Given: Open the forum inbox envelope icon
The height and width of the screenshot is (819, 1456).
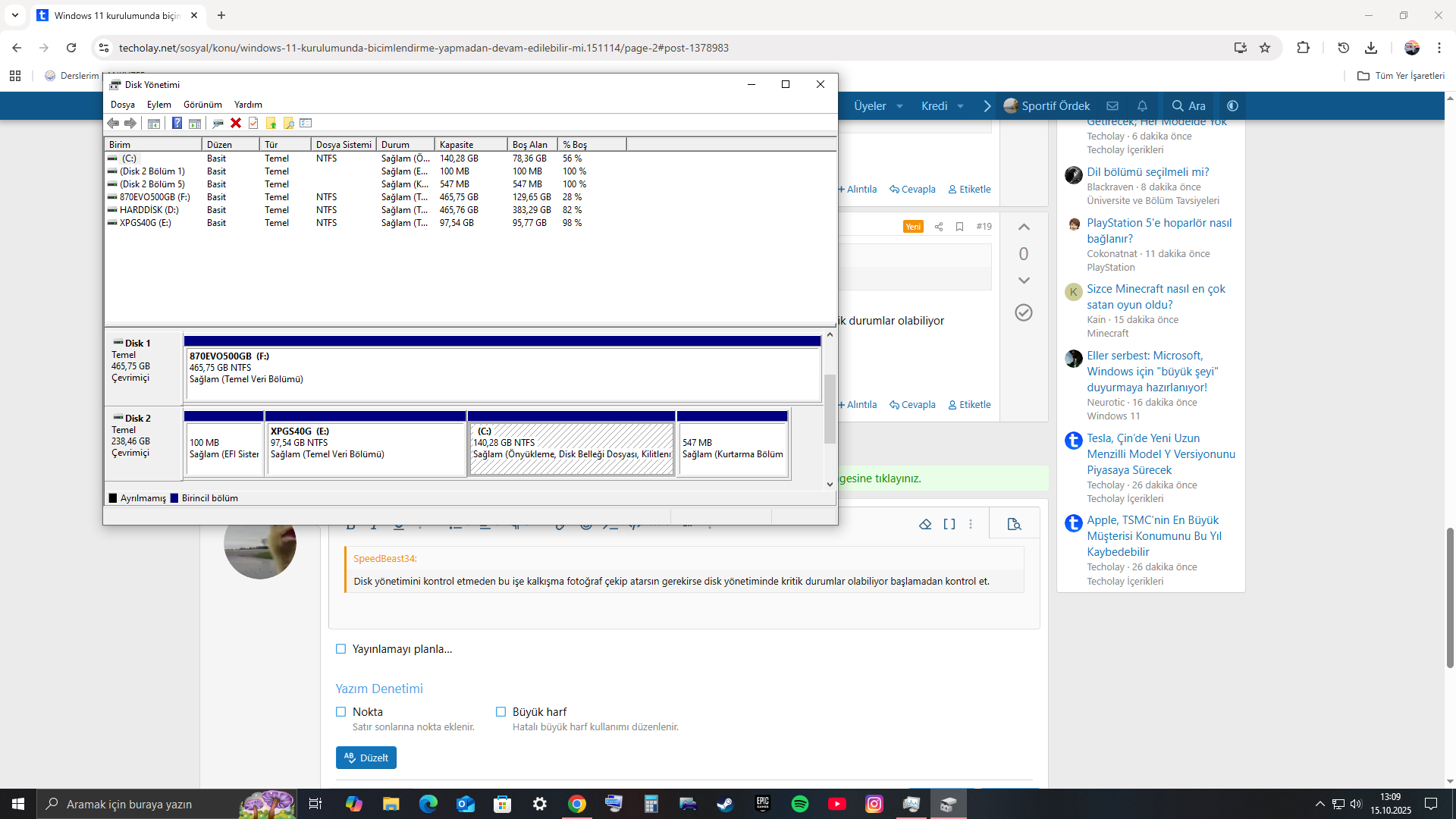Looking at the screenshot, I should click(1112, 106).
